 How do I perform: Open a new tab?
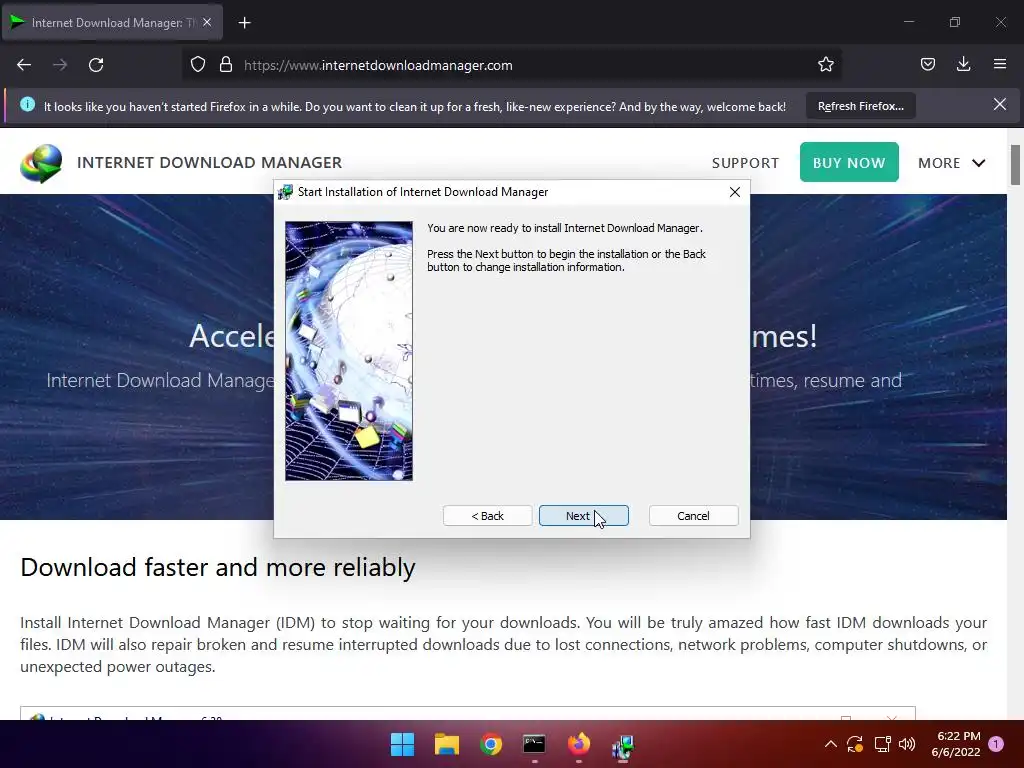tap(244, 23)
